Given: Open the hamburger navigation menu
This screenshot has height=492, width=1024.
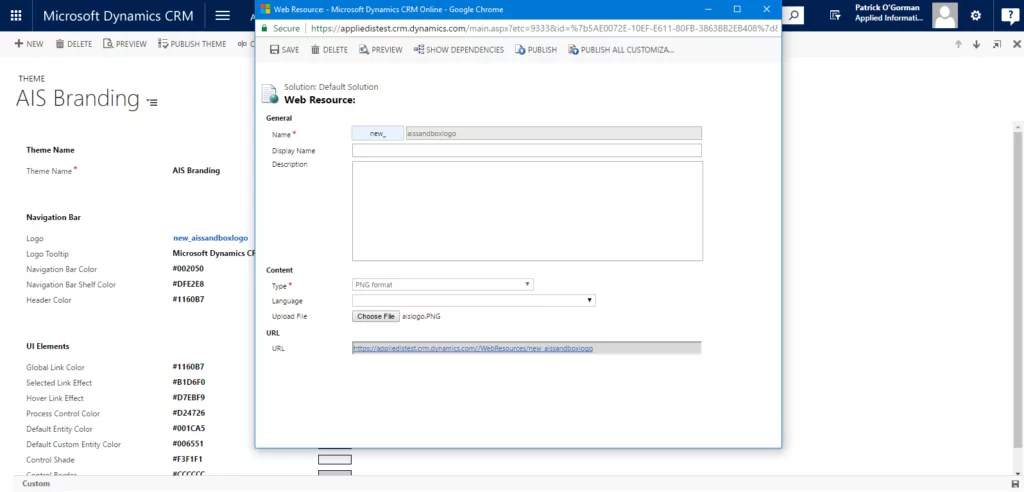Looking at the screenshot, I should (x=223, y=15).
